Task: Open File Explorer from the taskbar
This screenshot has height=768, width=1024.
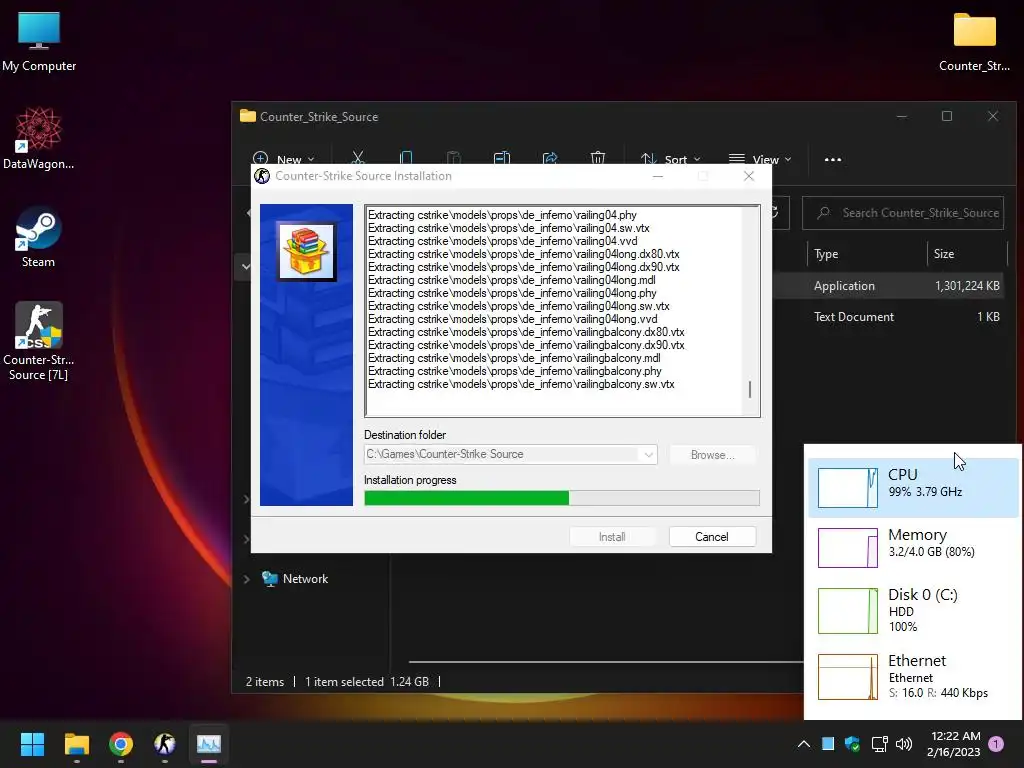Action: (x=76, y=744)
